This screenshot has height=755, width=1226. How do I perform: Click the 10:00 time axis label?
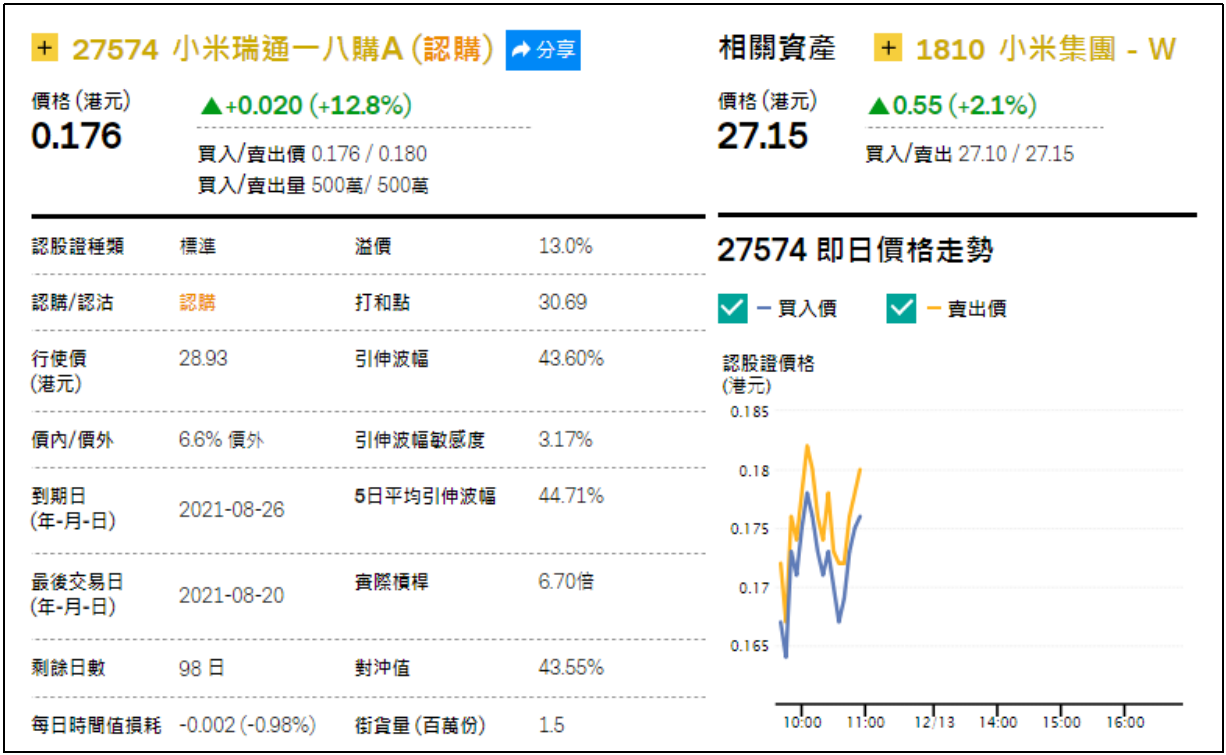(x=802, y=722)
